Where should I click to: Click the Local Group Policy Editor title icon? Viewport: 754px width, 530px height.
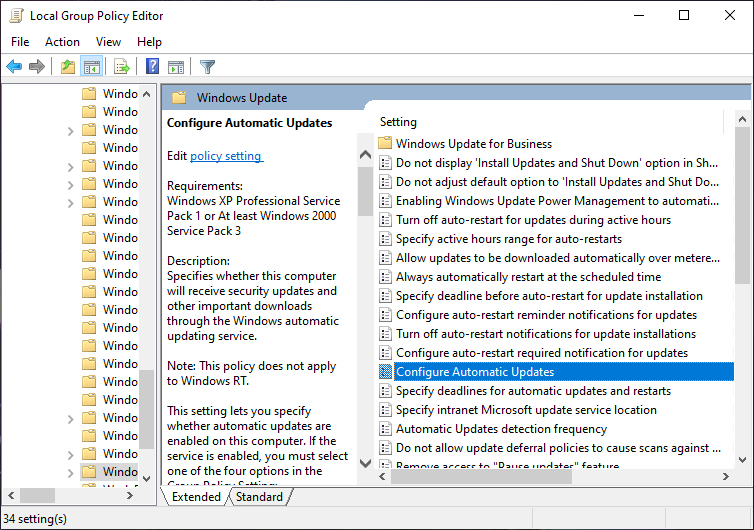pyautogui.click(x=16, y=16)
